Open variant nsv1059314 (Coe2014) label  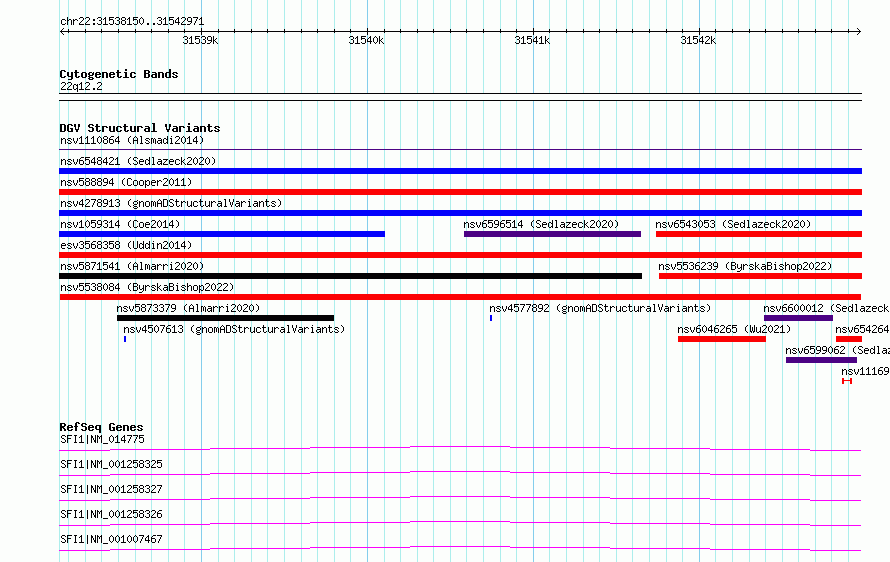point(120,224)
